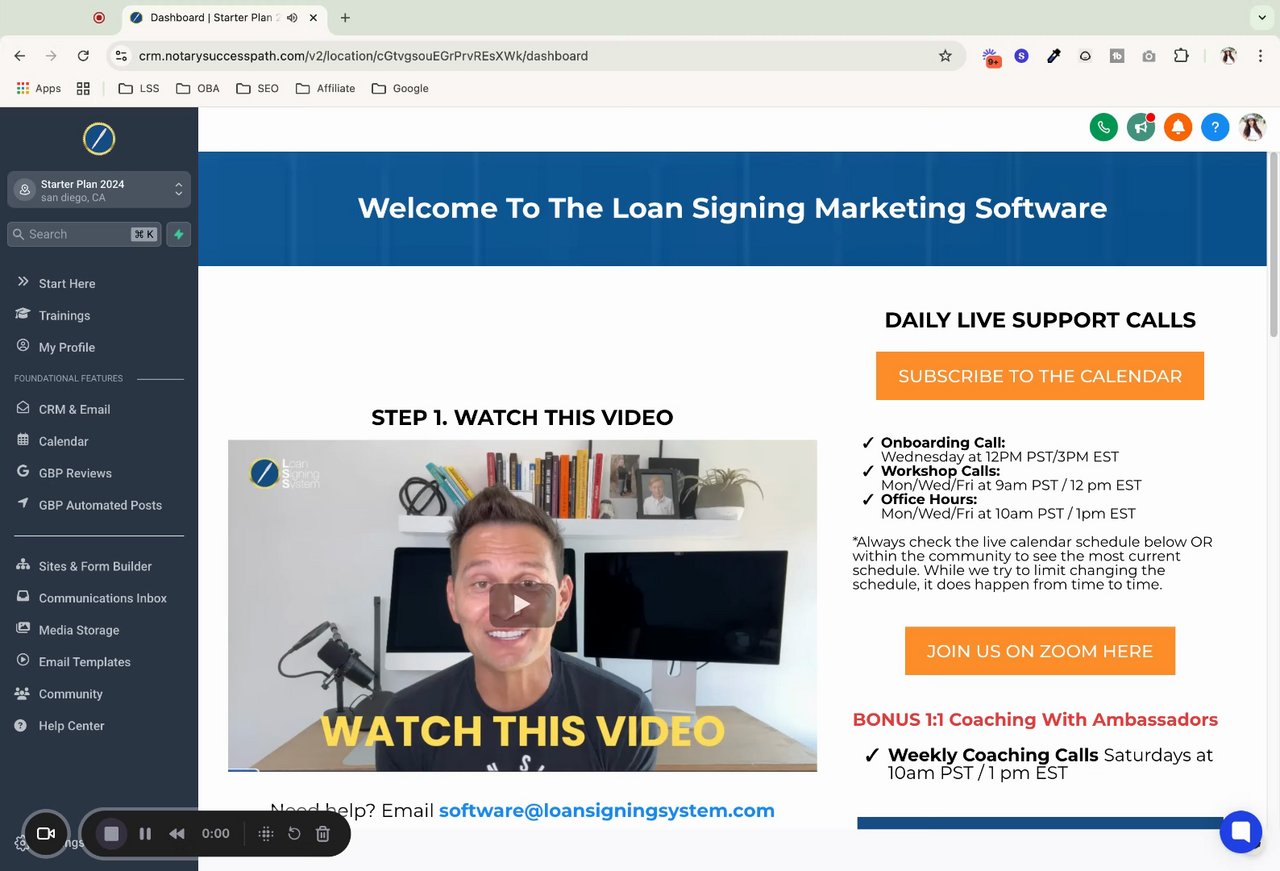Expand the Chrome tab search dropdown arrow
This screenshot has height=871, width=1280.
(x=1261, y=17)
